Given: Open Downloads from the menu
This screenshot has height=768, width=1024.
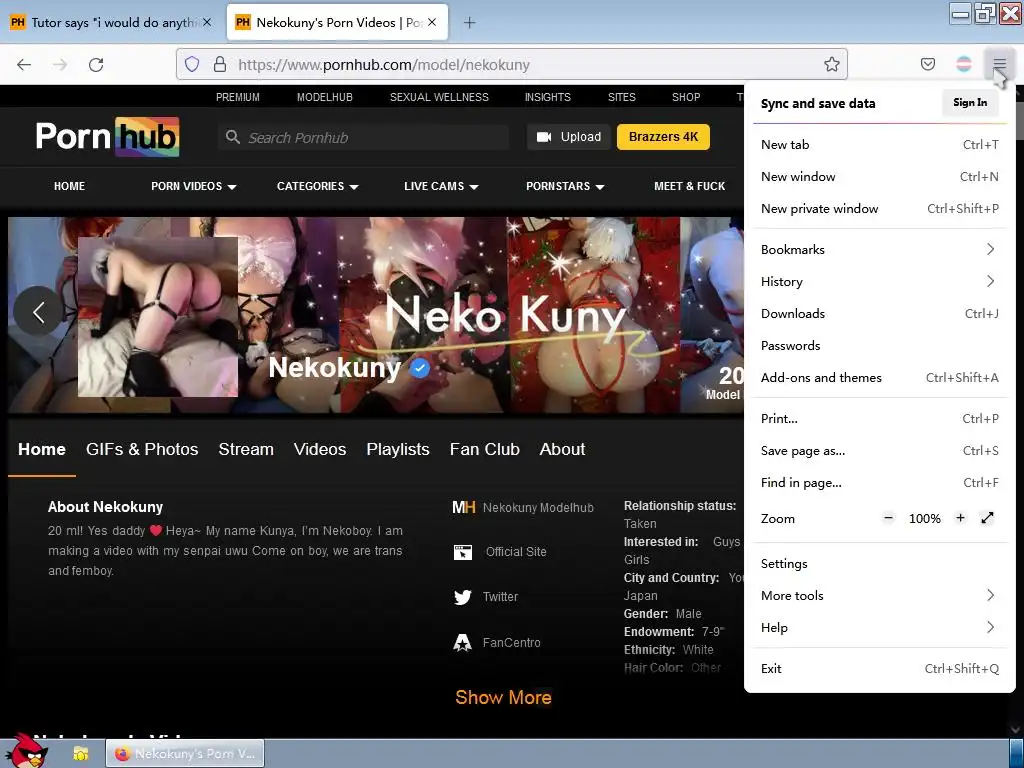Looking at the screenshot, I should (x=880, y=313).
